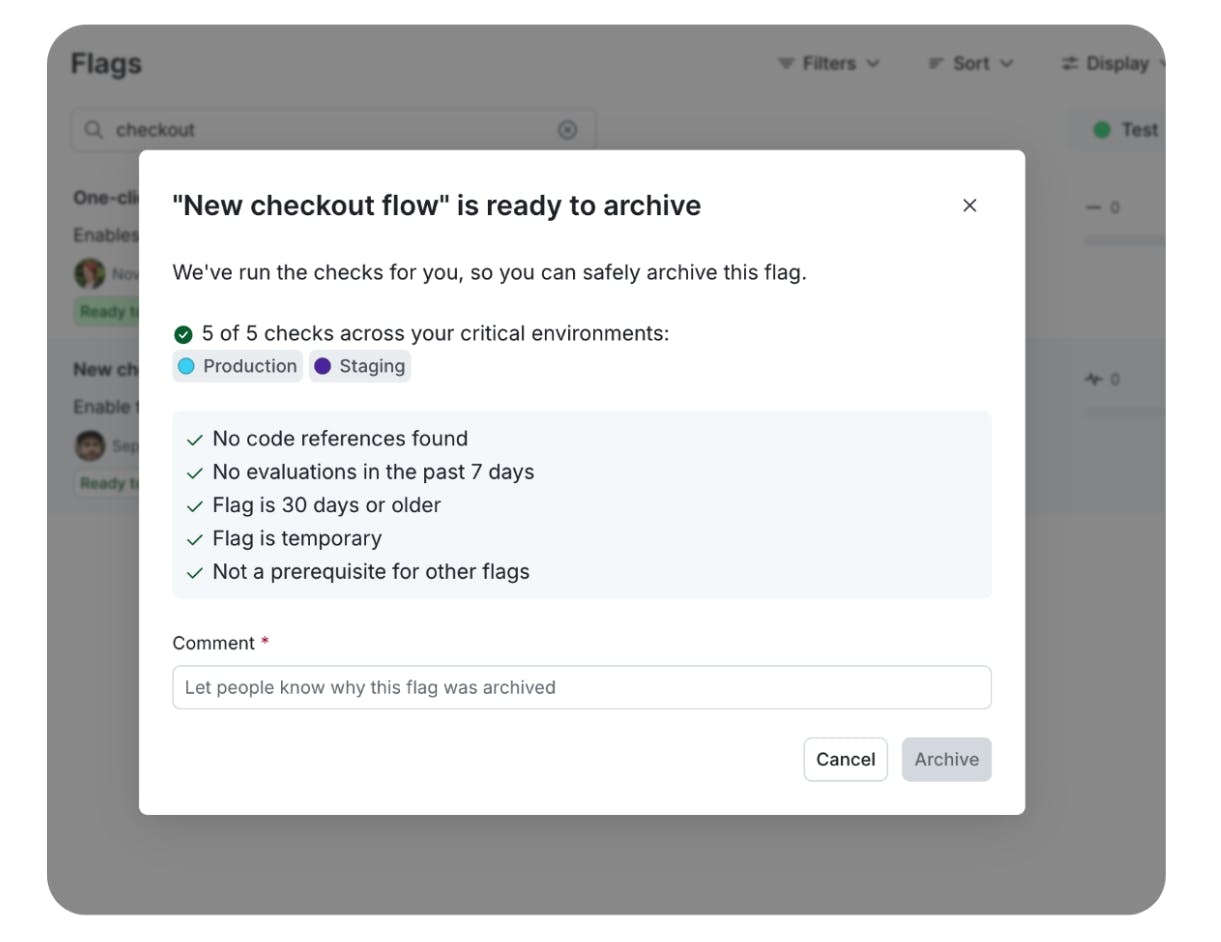Click the checkmark beside Not a prerequisite
The width and height of the screenshot is (1221, 942).
click(x=195, y=574)
